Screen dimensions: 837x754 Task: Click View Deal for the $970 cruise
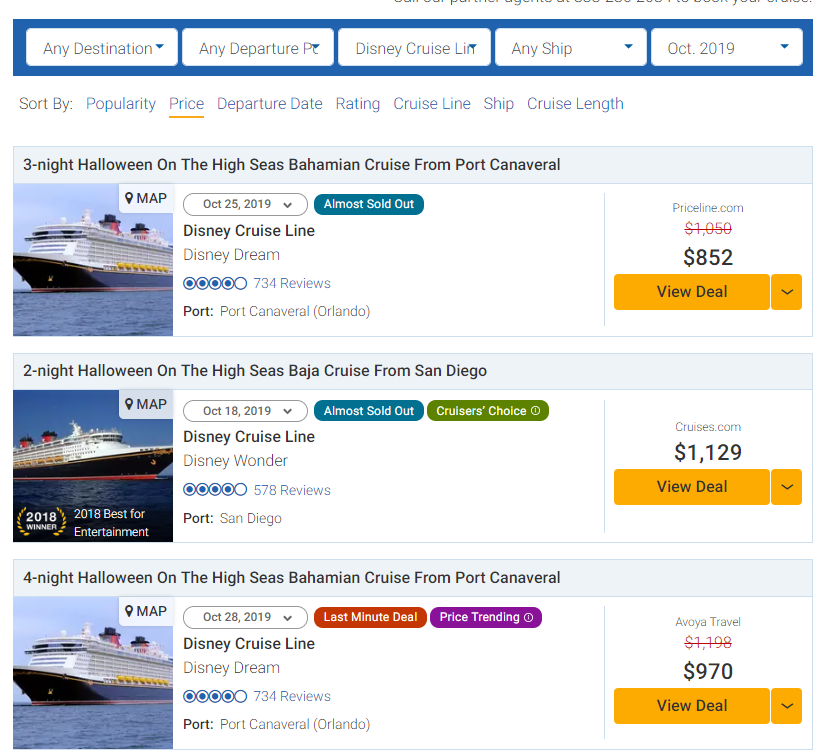click(x=691, y=706)
